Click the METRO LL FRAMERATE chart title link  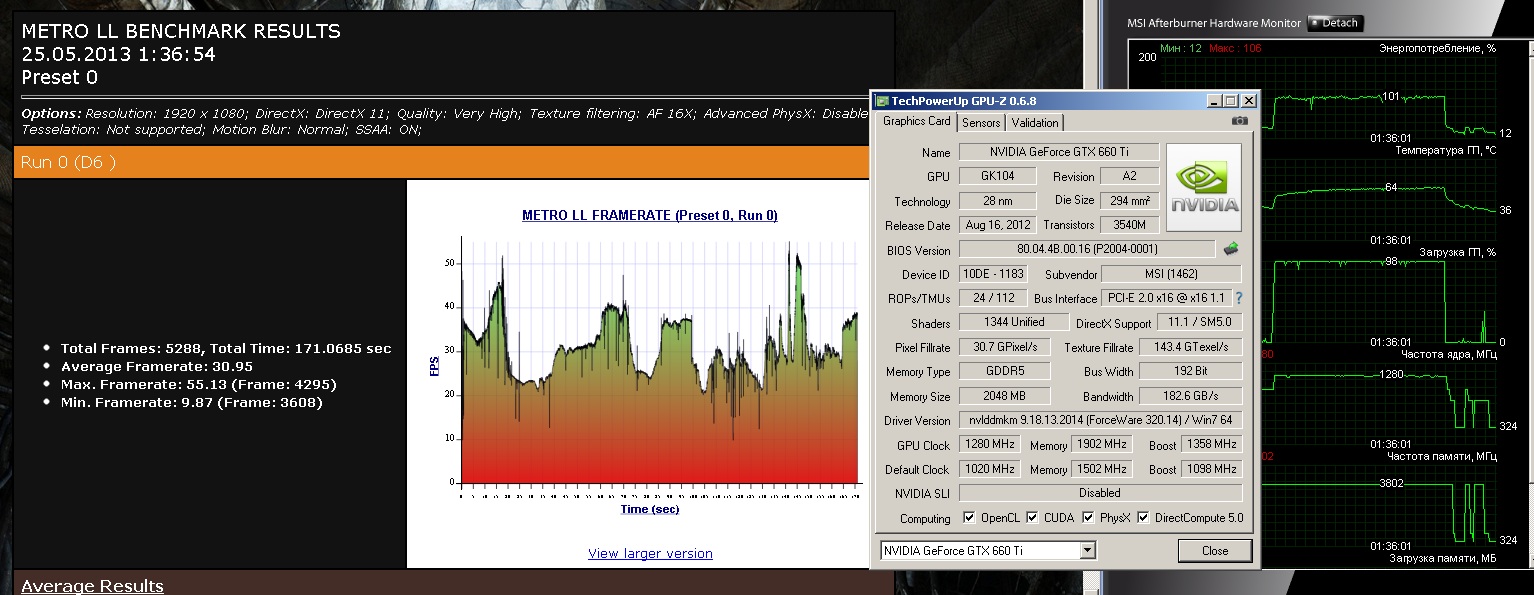650,215
